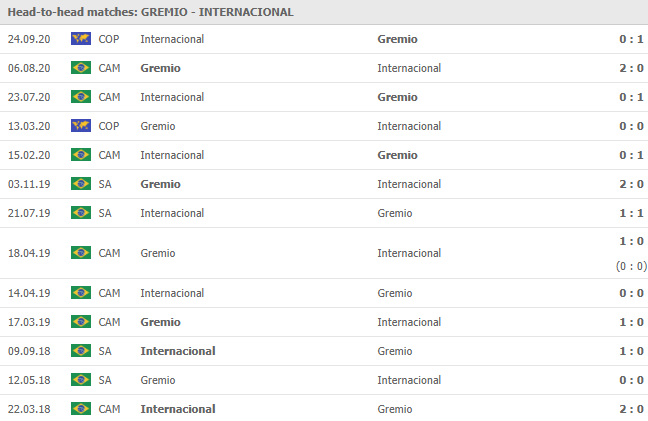
Task: Click the (0 : 0) halftime score on 18.04.19
Action: click(631, 266)
